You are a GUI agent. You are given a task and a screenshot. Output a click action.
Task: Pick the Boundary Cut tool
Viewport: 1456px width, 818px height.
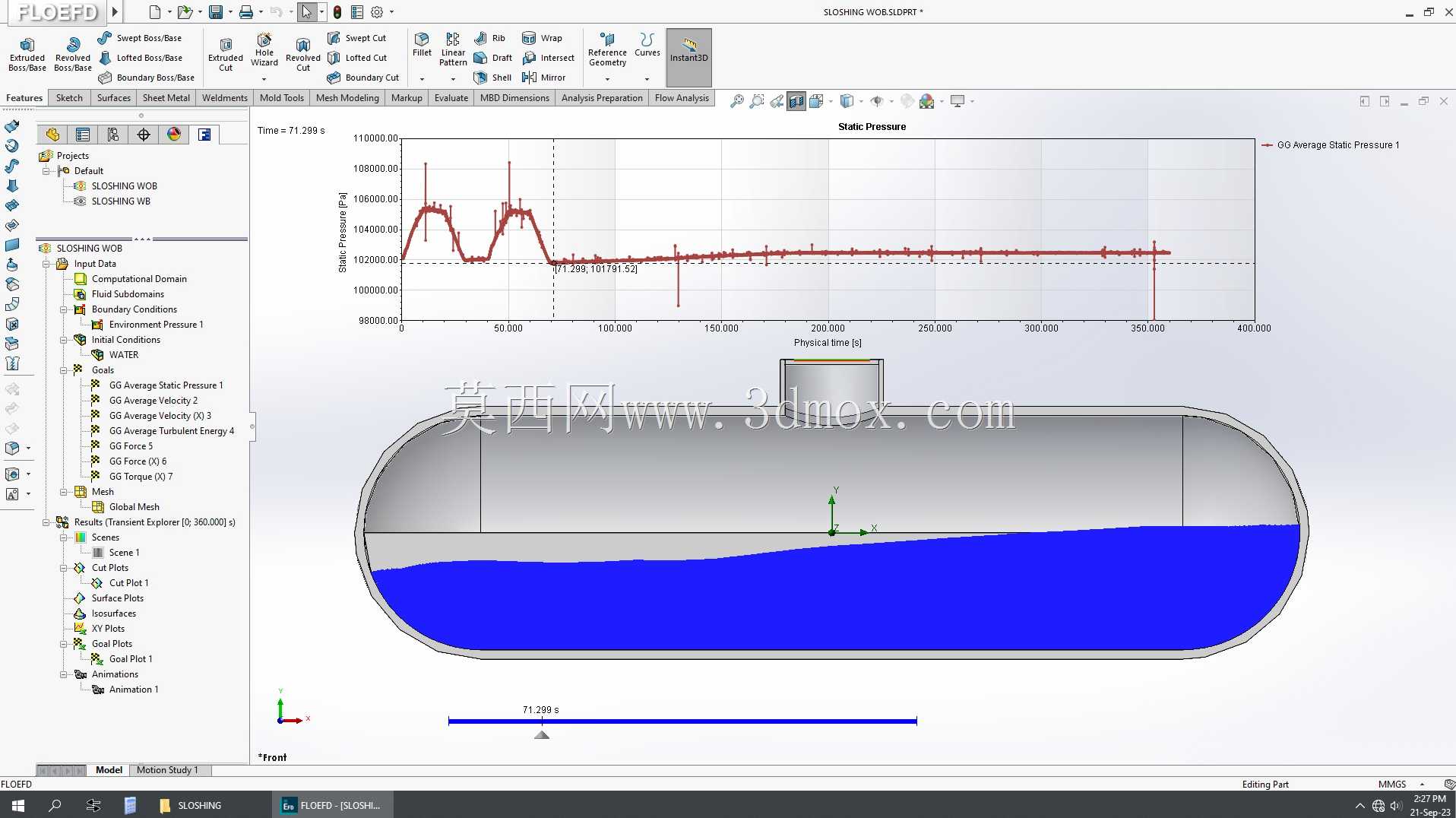click(363, 78)
